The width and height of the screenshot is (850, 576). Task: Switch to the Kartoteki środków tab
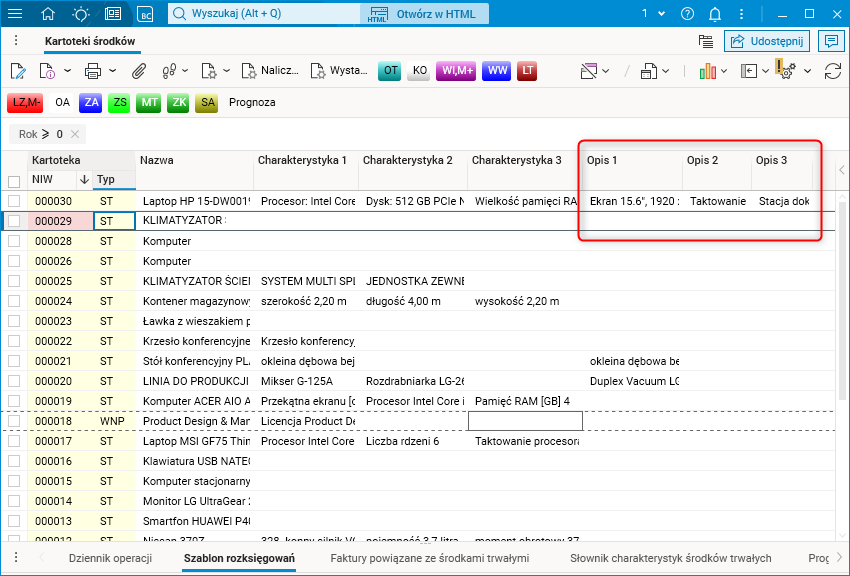(x=90, y=41)
